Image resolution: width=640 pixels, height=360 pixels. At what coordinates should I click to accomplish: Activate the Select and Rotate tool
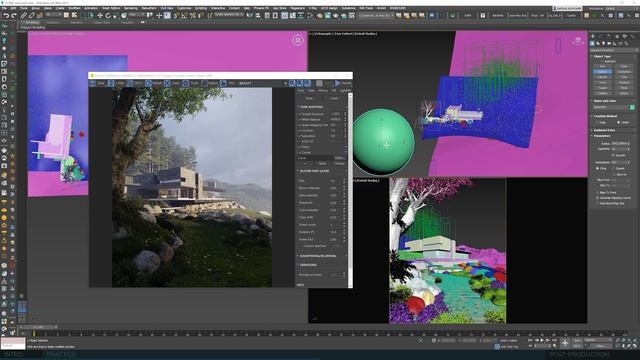108,16
